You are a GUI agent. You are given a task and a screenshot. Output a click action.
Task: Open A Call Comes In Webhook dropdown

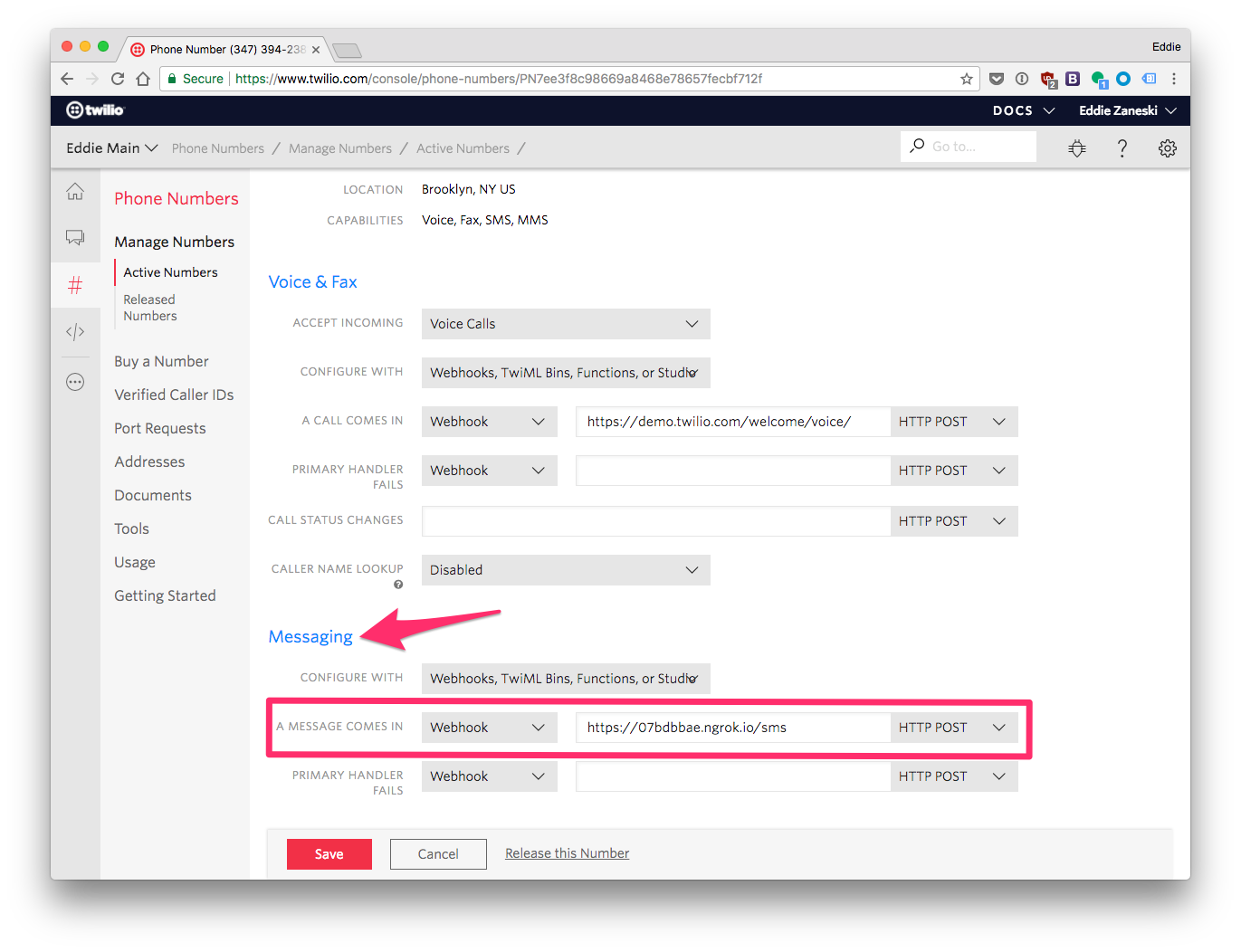[489, 422]
